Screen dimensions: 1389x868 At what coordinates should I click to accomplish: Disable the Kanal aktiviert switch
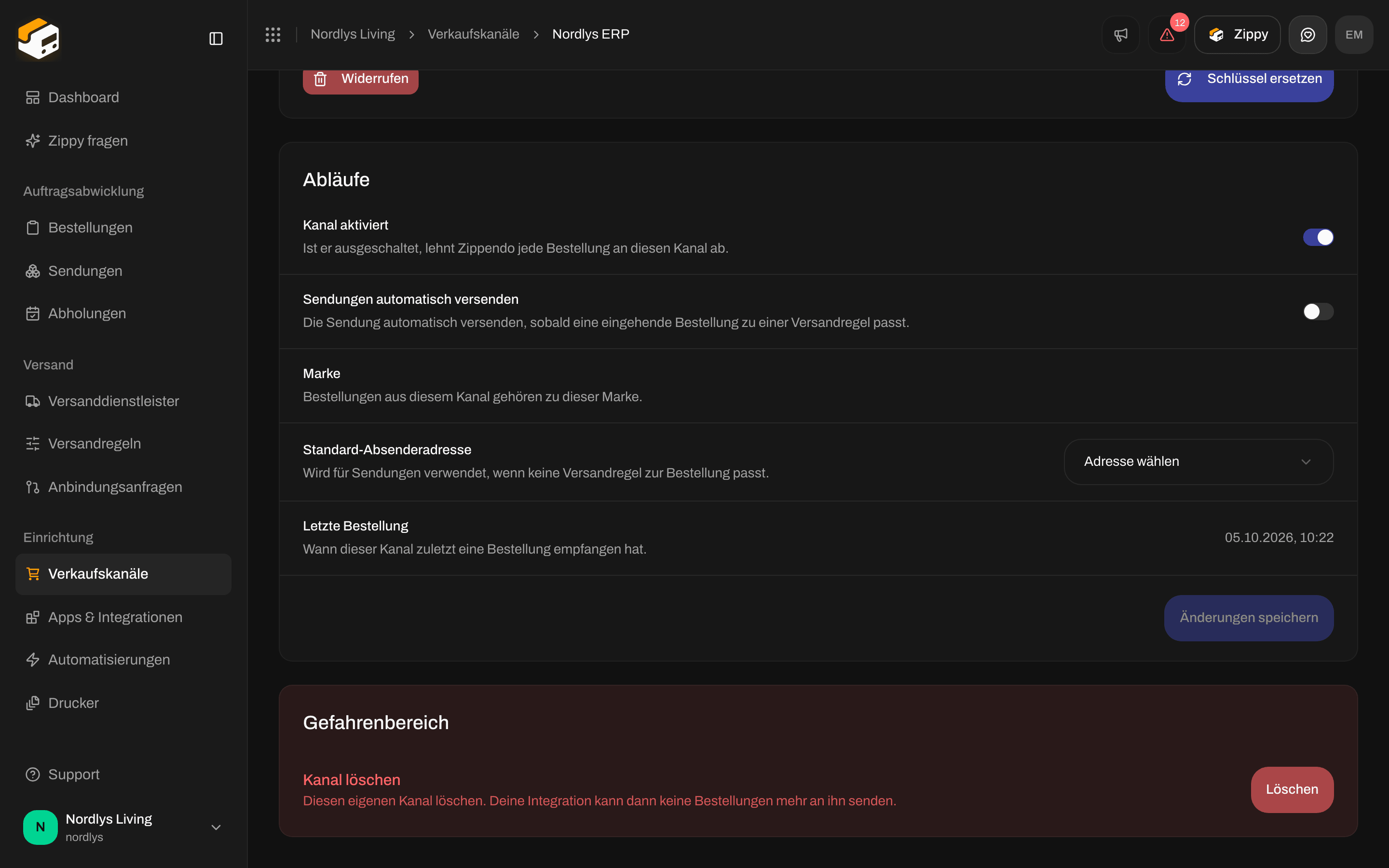(1318, 237)
